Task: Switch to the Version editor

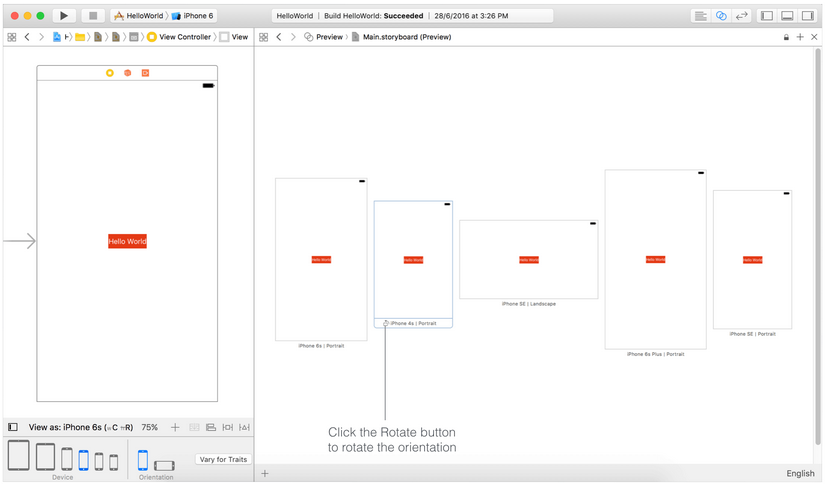Action: click(x=742, y=16)
